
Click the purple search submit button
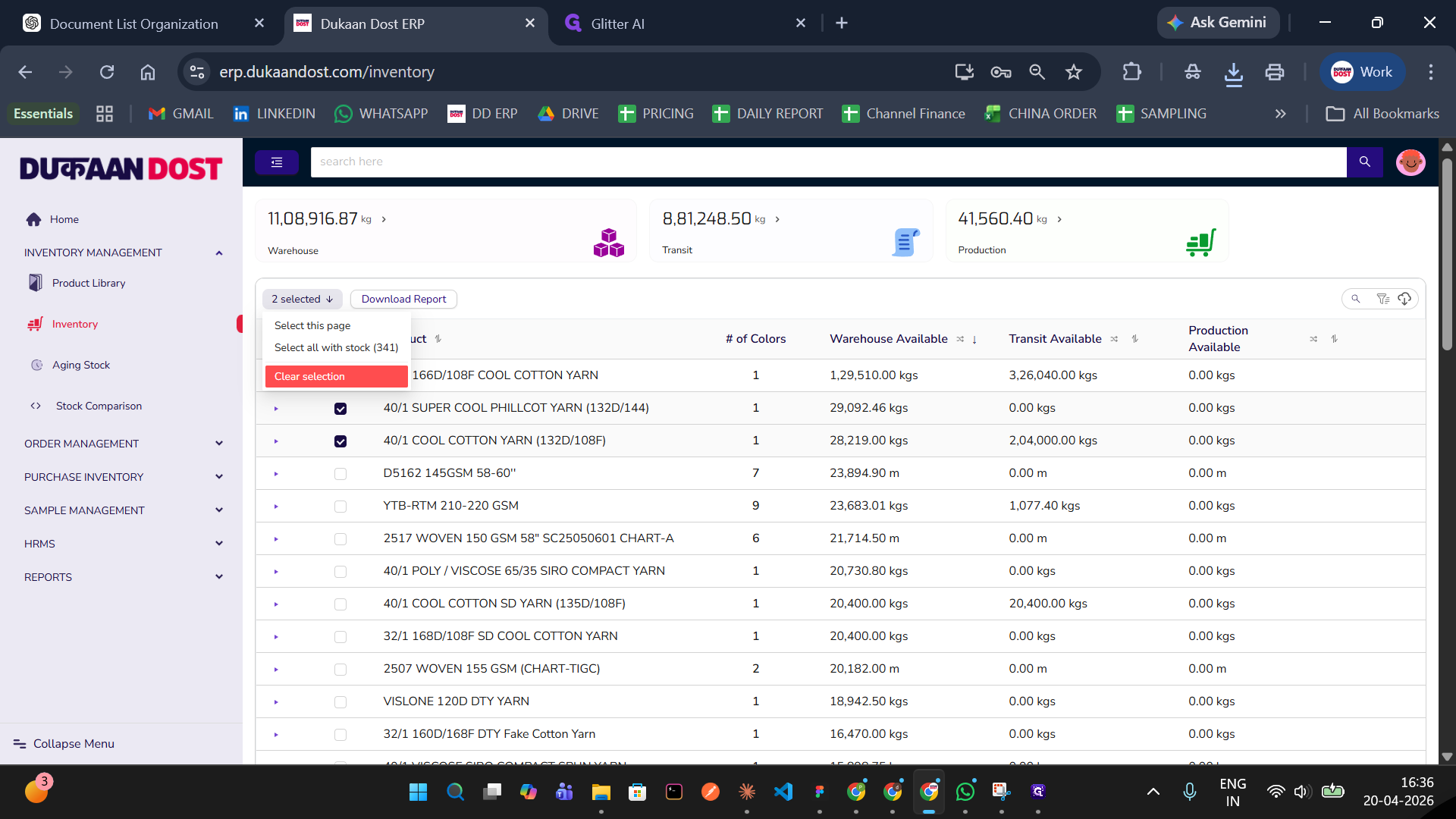[1364, 162]
